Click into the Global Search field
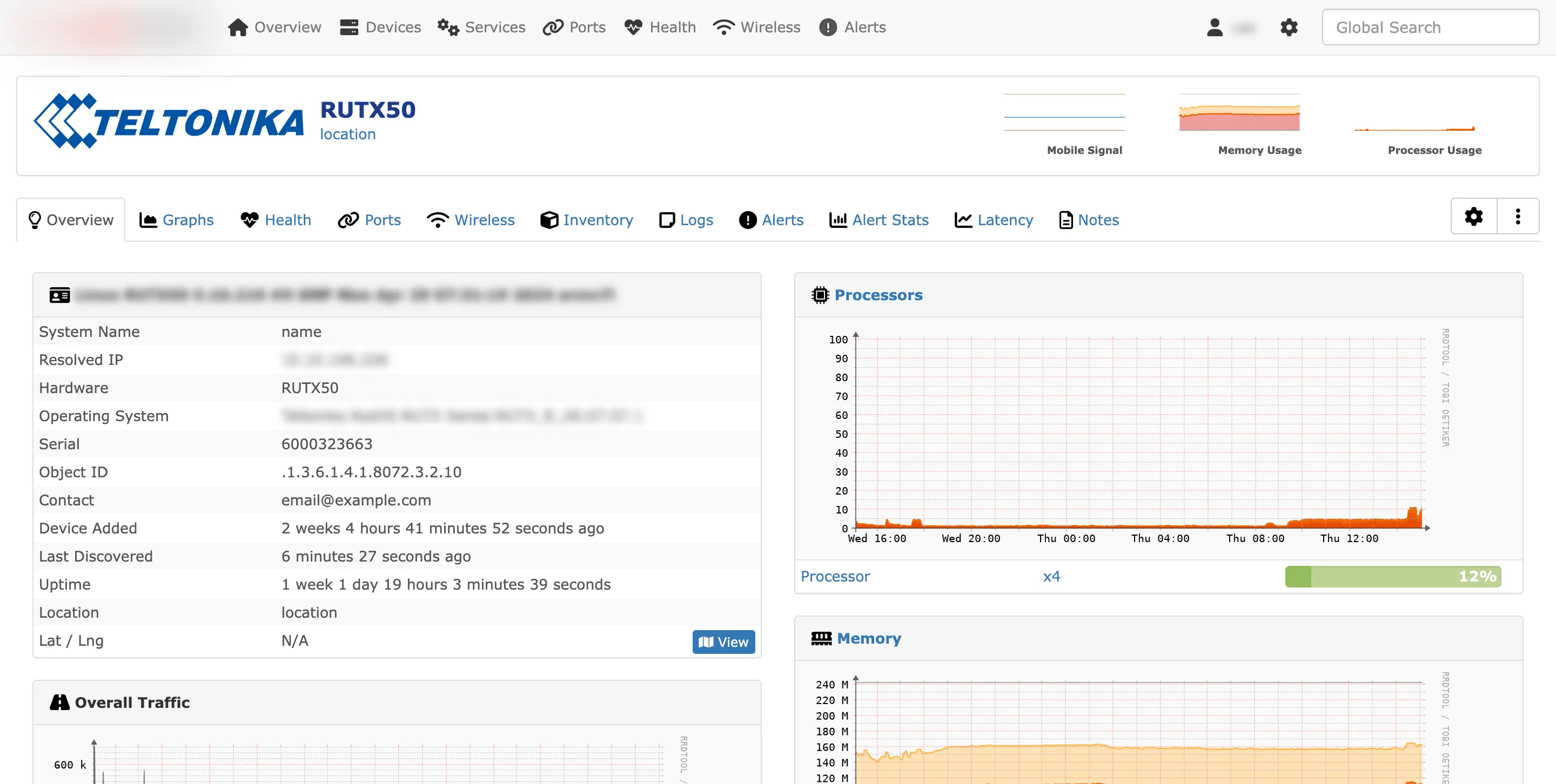1556x784 pixels. pyautogui.click(x=1430, y=27)
